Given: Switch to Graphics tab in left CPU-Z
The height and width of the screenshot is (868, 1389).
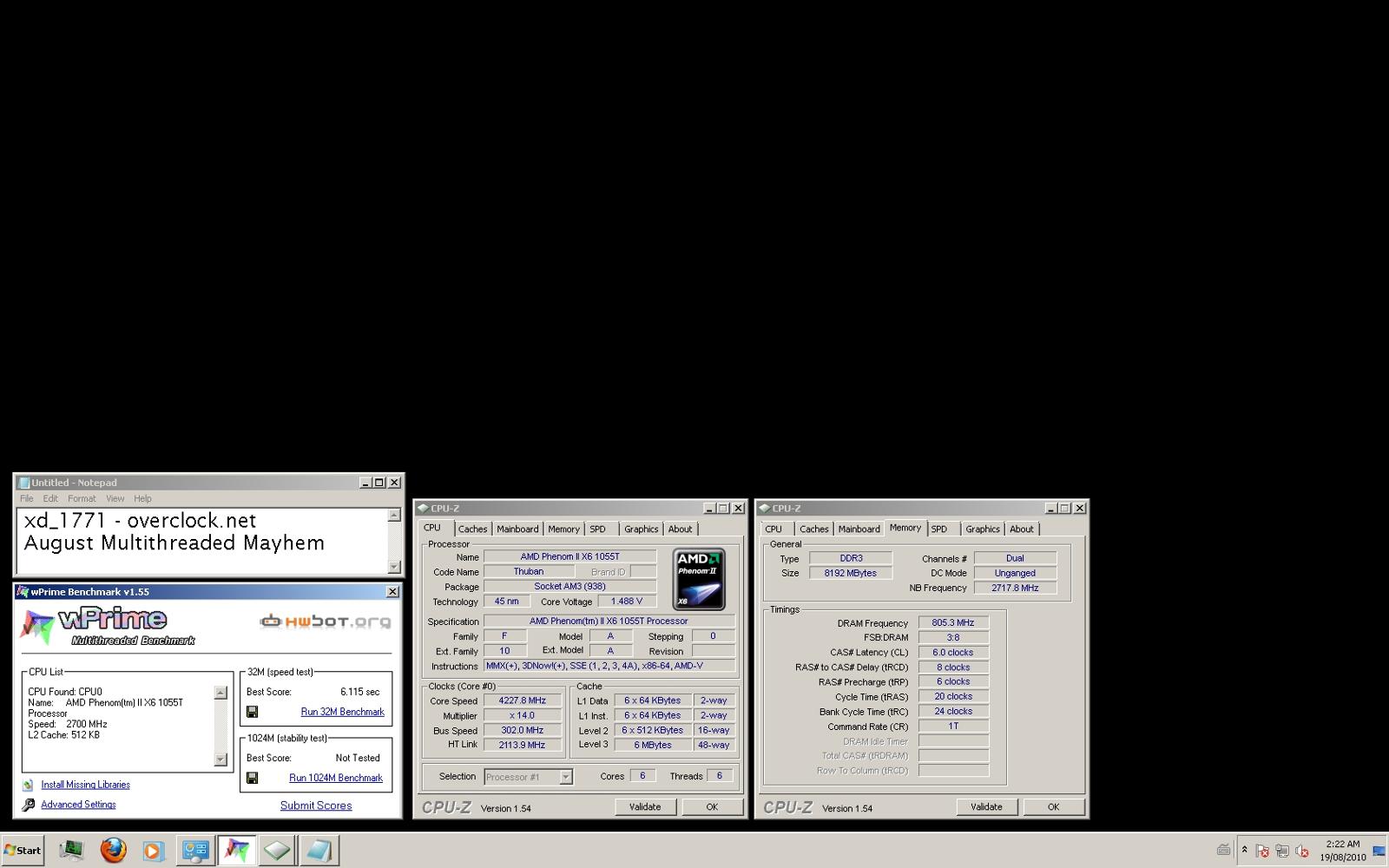Looking at the screenshot, I should coord(641,529).
